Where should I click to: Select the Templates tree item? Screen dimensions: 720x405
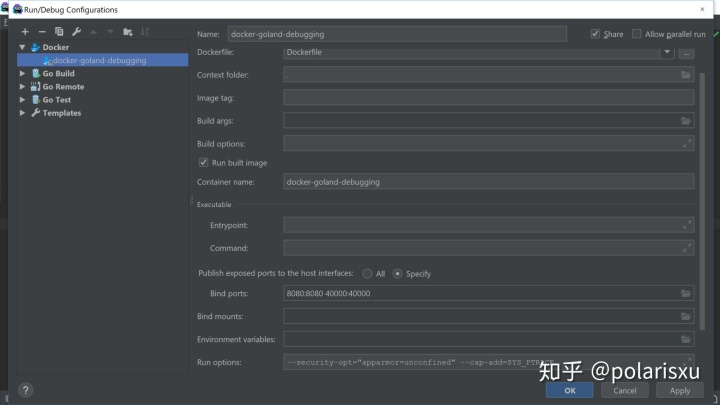click(x=62, y=113)
